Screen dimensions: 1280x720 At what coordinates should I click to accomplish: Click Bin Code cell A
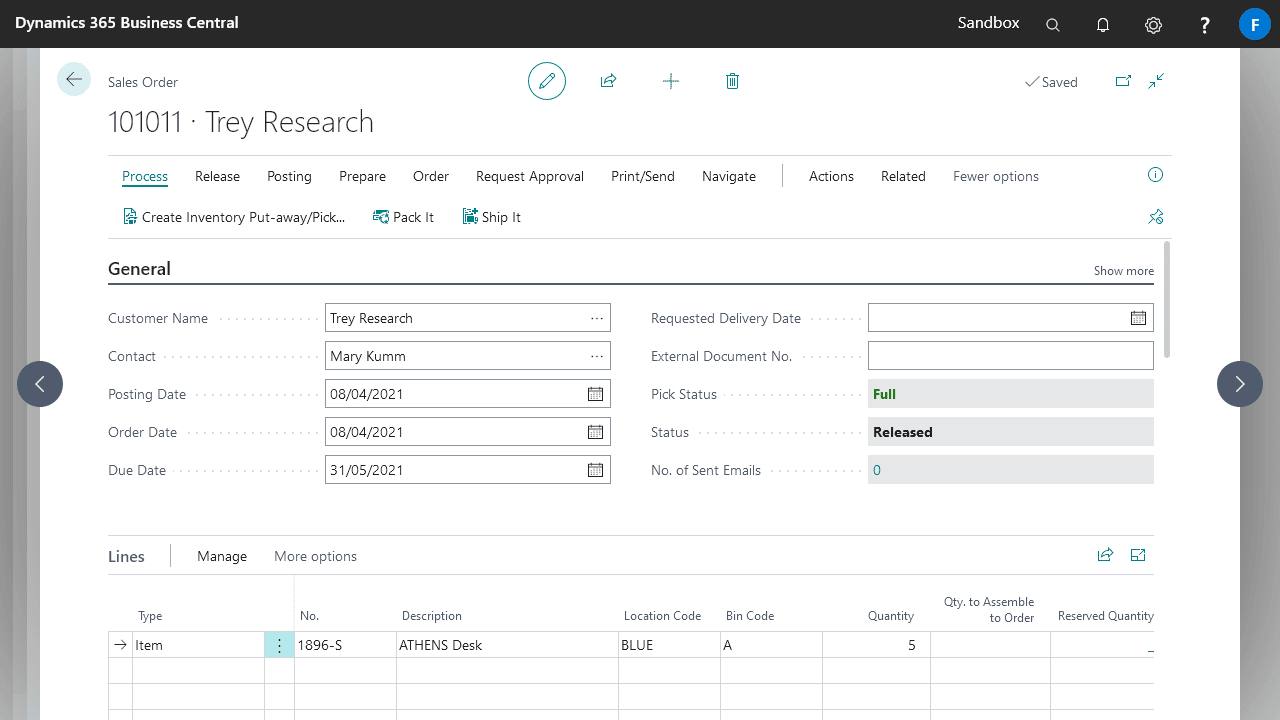click(771, 645)
